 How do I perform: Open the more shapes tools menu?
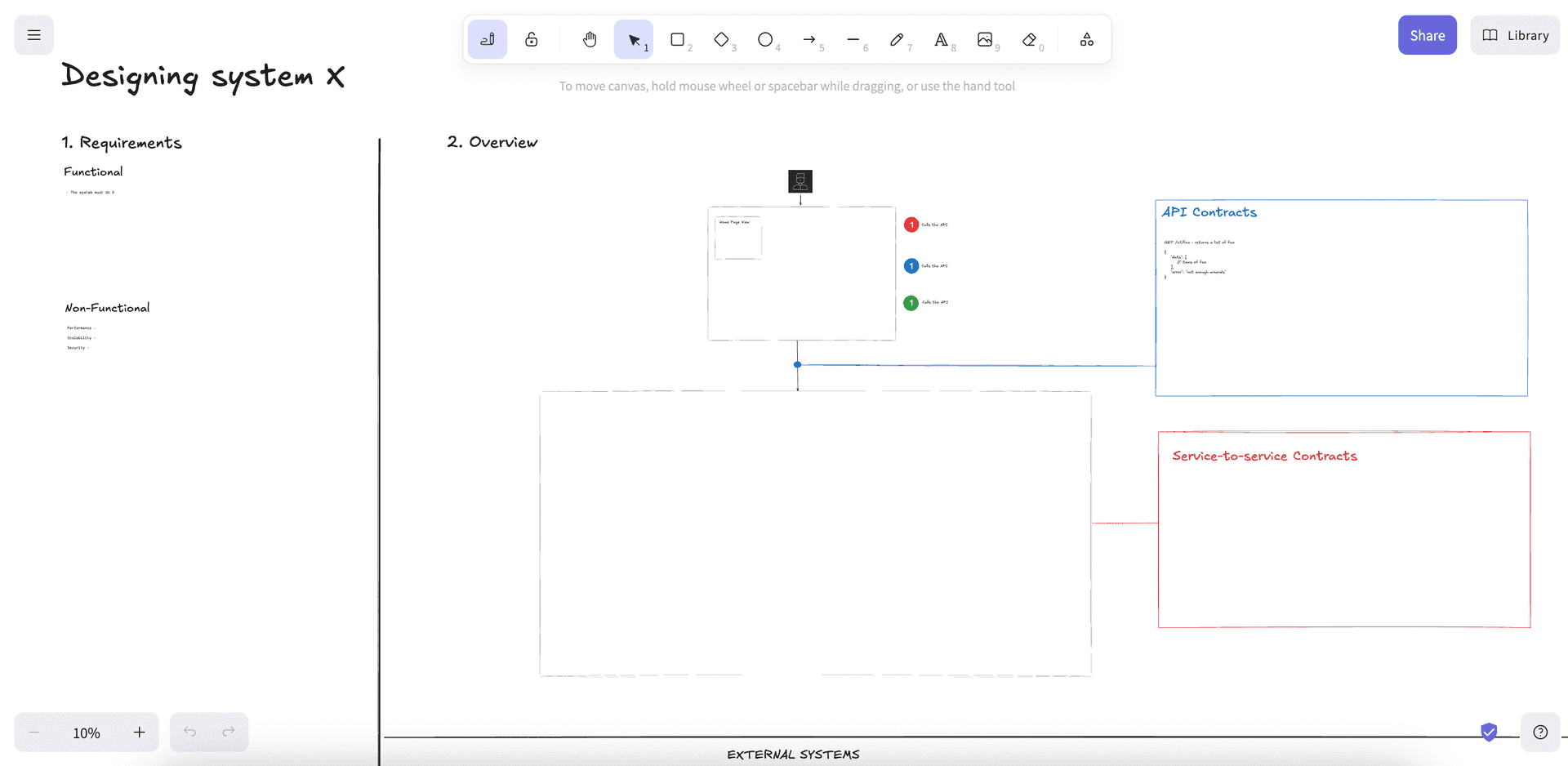tap(1087, 39)
